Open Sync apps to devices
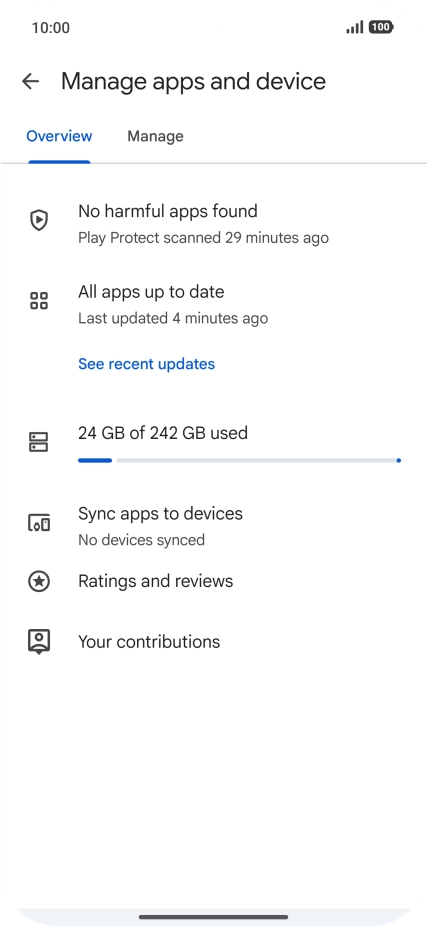 [213, 525]
